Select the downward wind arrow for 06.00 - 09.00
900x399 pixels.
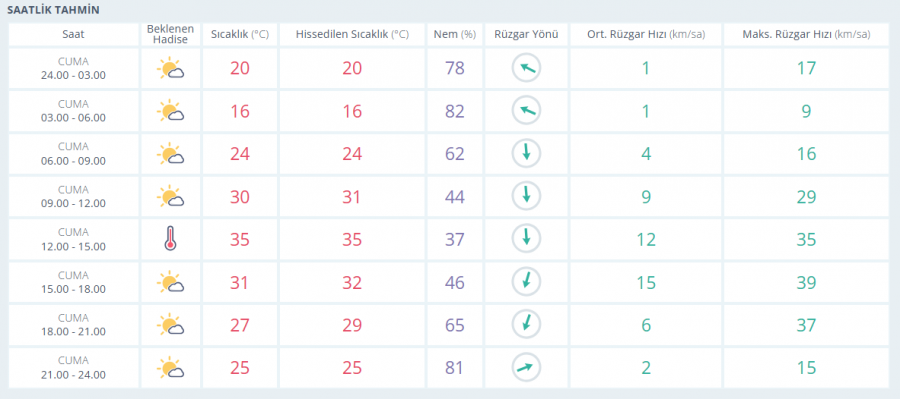[526, 154]
